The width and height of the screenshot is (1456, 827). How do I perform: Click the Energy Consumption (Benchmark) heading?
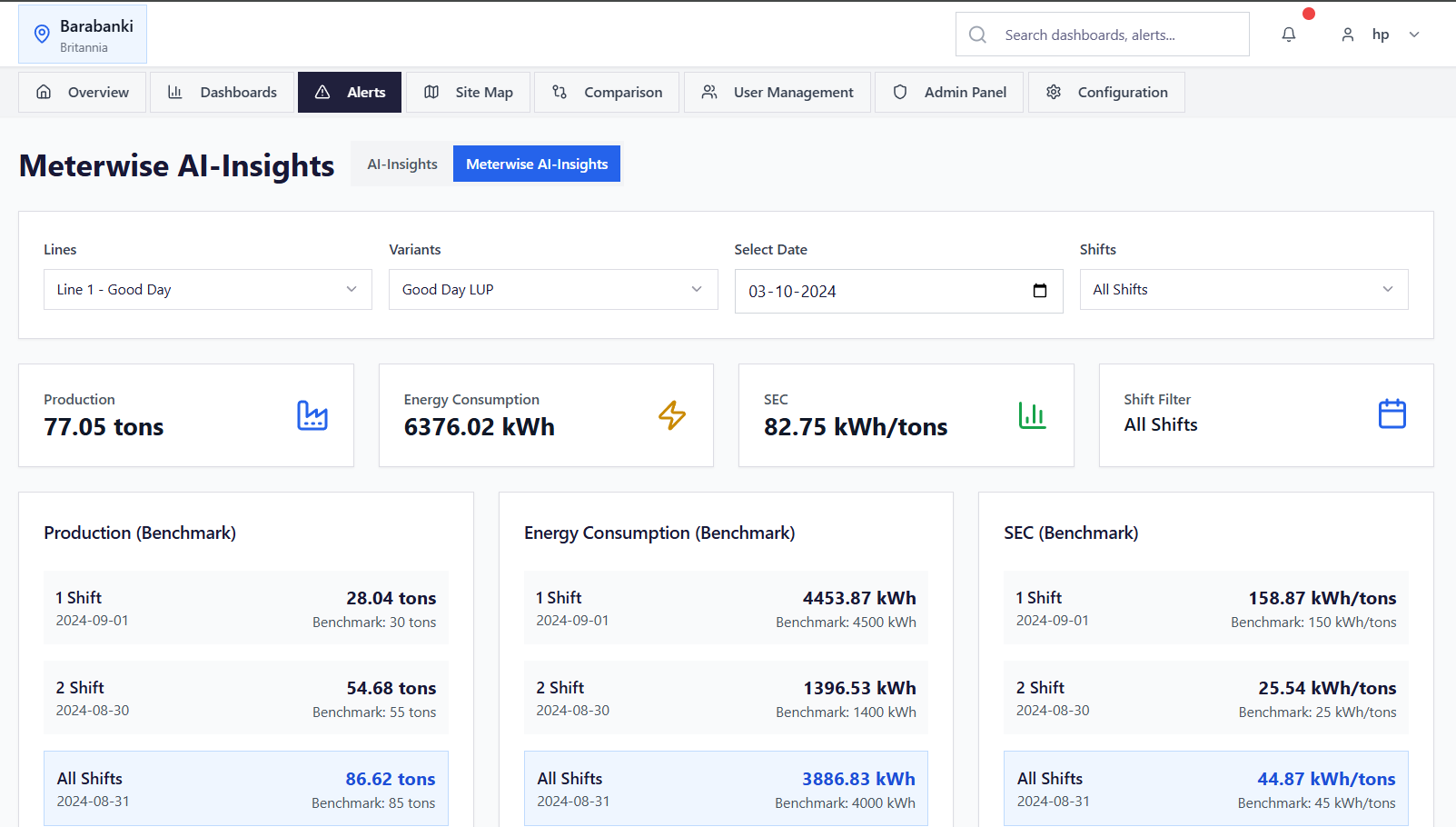(x=659, y=533)
